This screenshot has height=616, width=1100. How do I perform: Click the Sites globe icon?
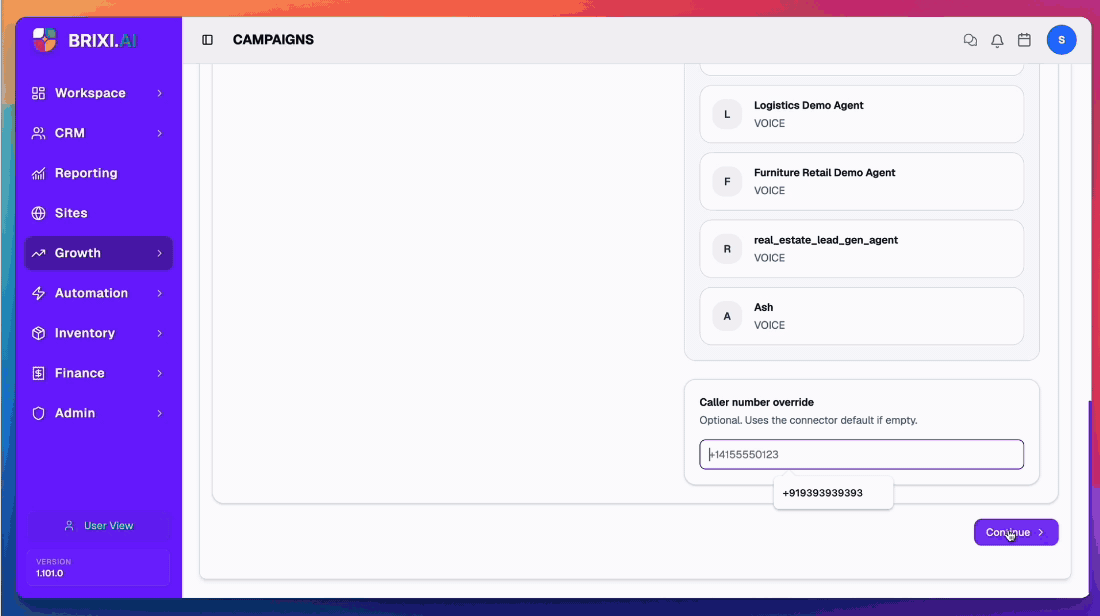tap(39, 213)
